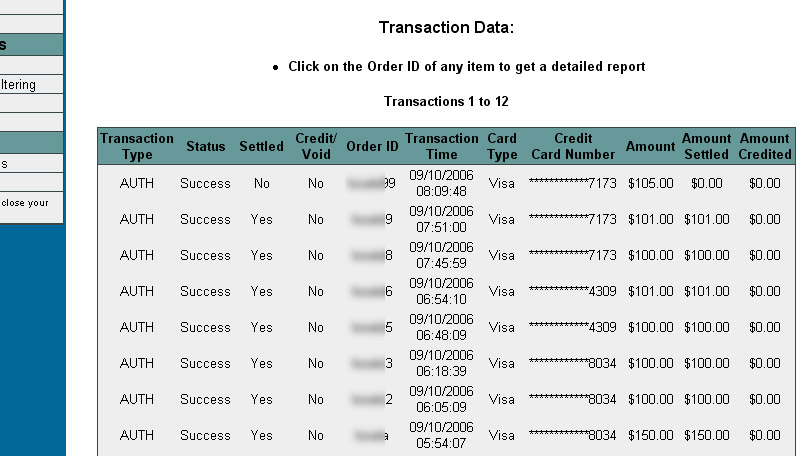Open Order ID for the 06:48:09 transaction

[x=372, y=327]
